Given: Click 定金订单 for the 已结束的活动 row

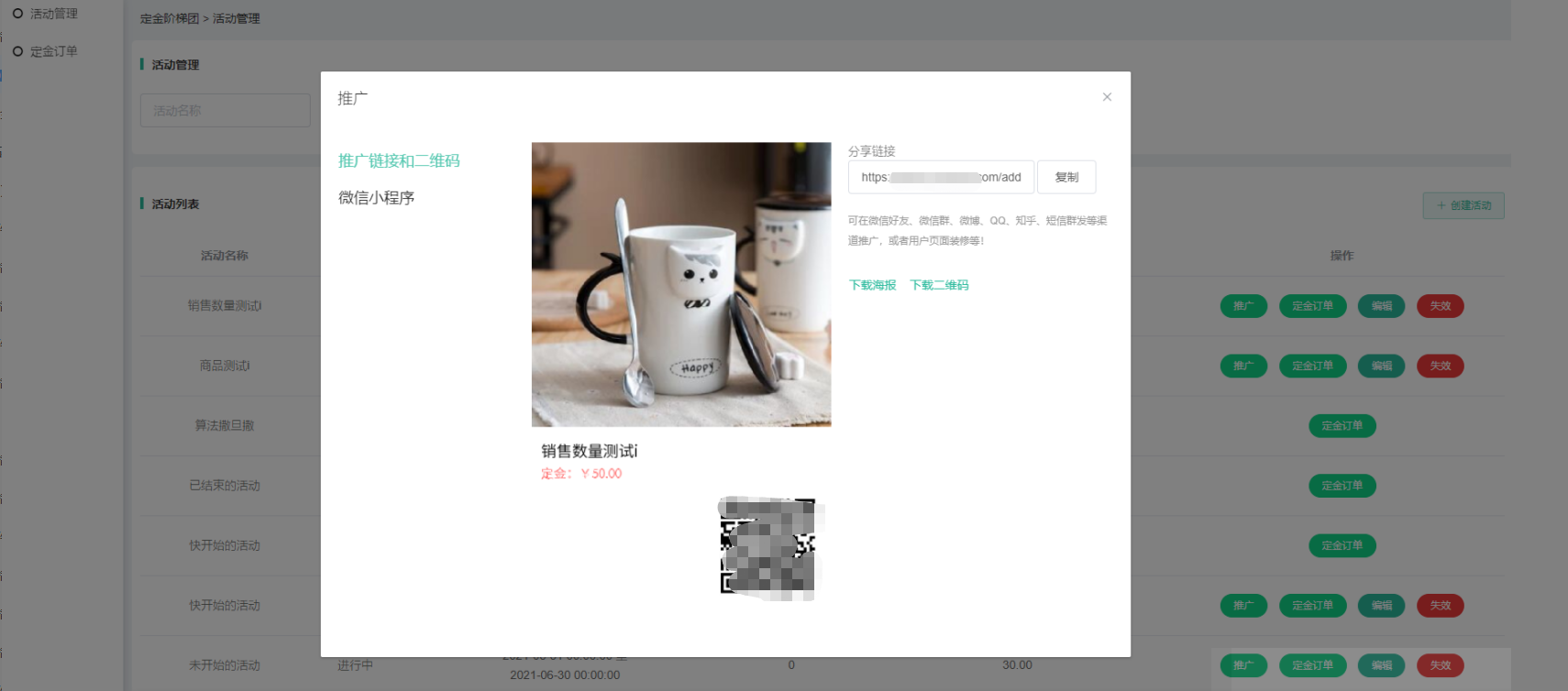Looking at the screenshot, I should click(x=1342, y=486).
